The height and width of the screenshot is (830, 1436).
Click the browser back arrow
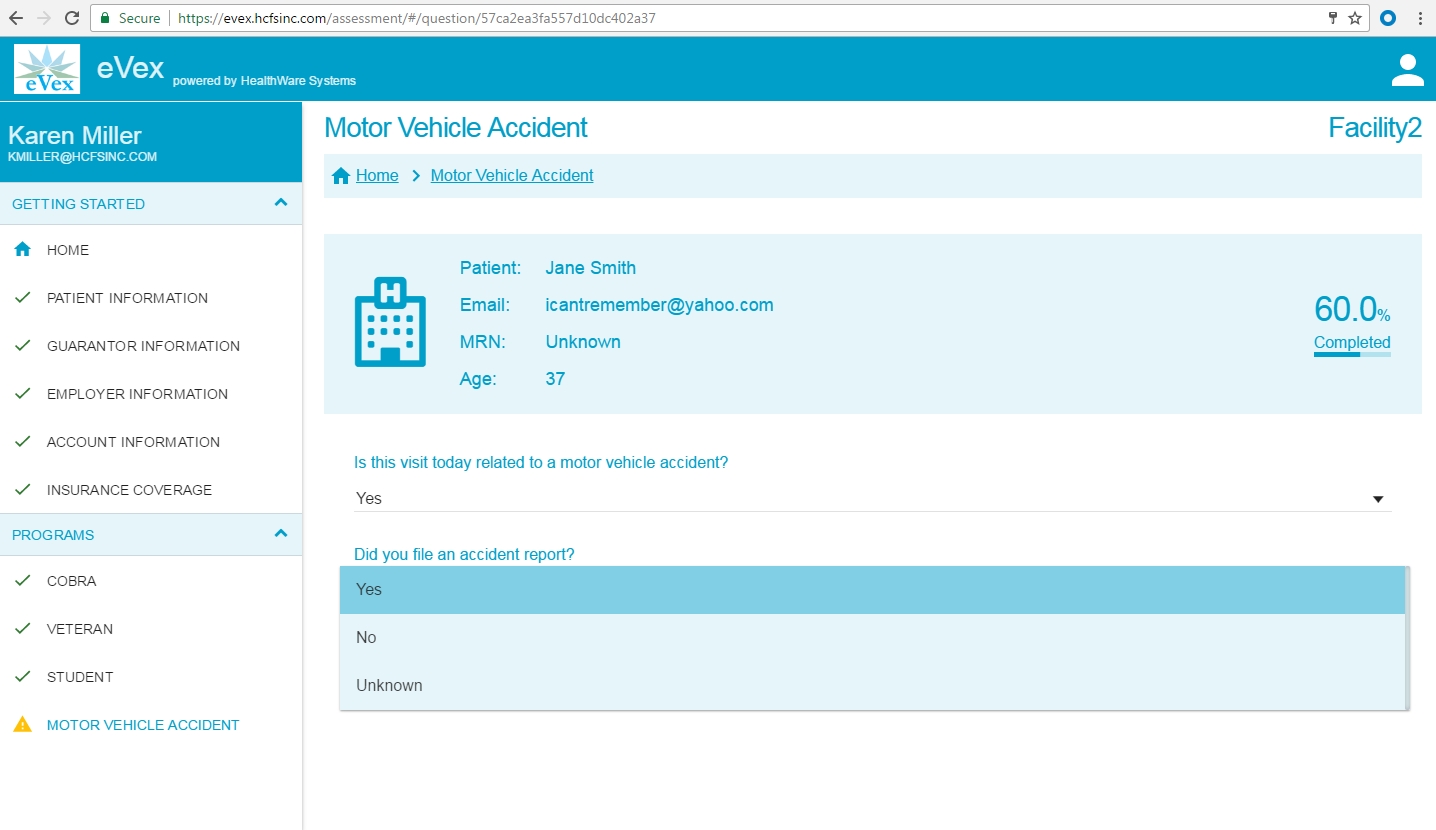pos(16,18)
